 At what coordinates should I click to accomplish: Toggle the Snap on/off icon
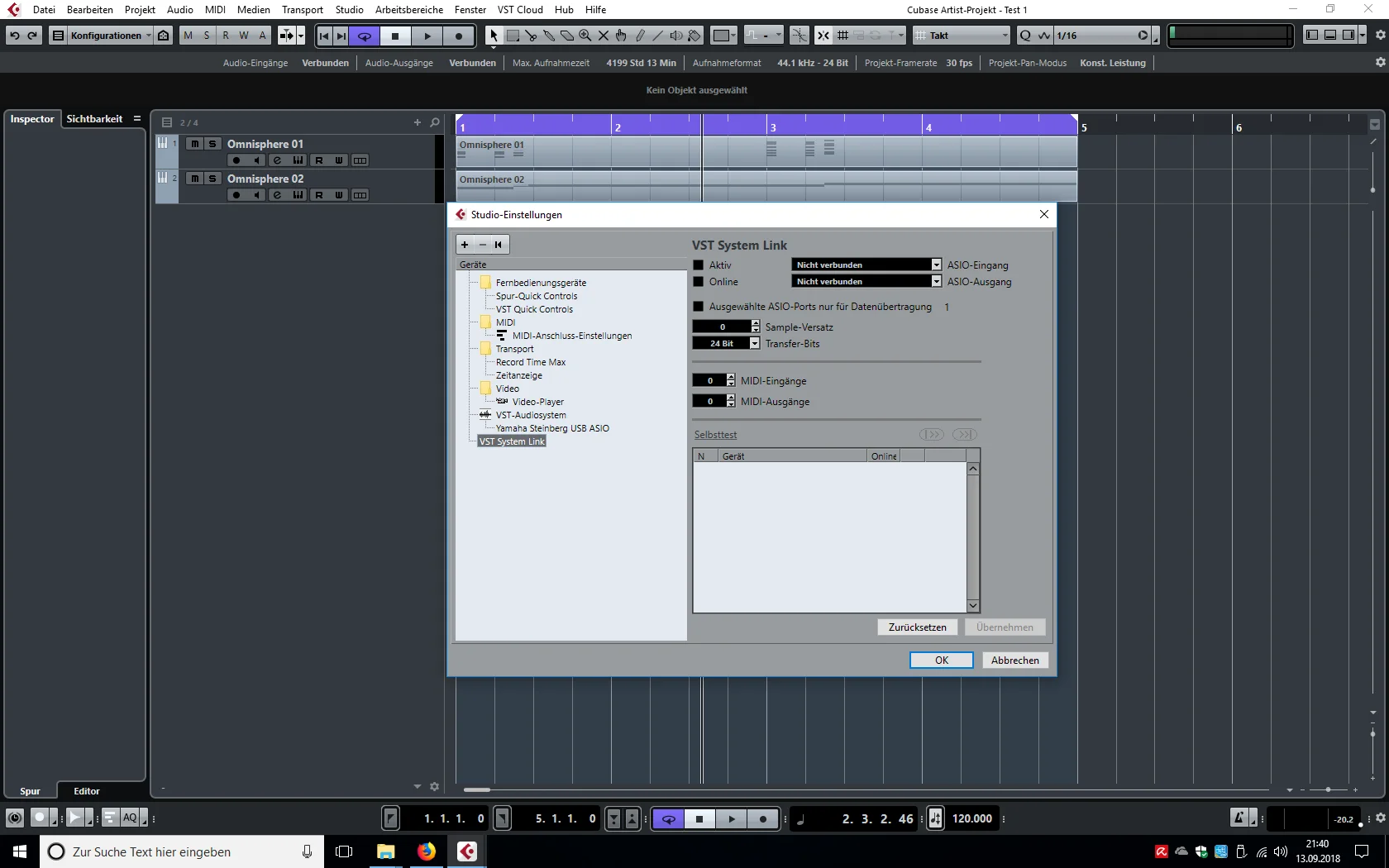[823, 36]
